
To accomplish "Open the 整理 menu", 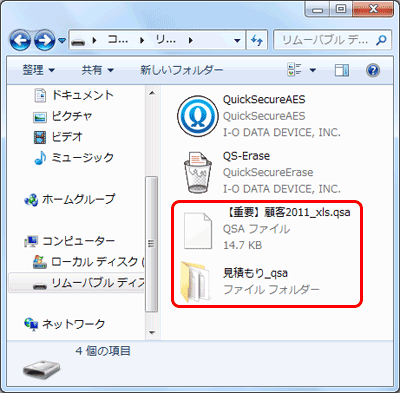I will 38,70.
